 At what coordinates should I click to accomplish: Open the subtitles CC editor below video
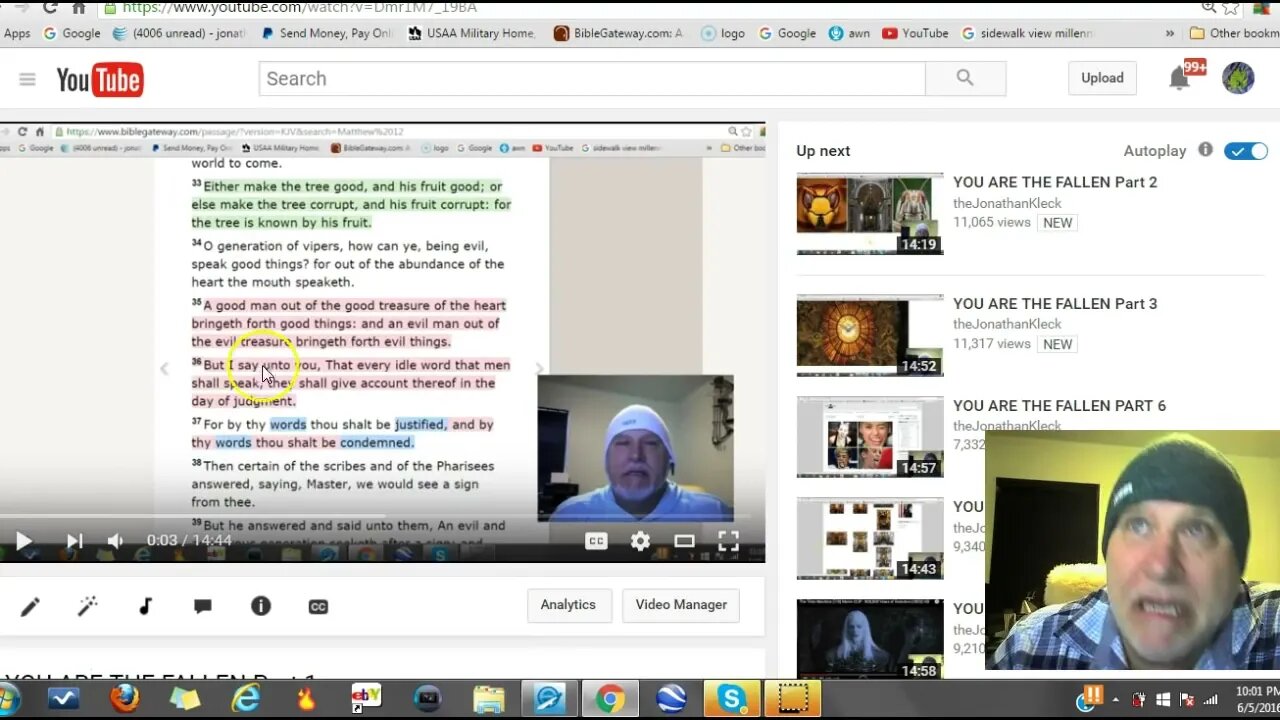[318, 606]
